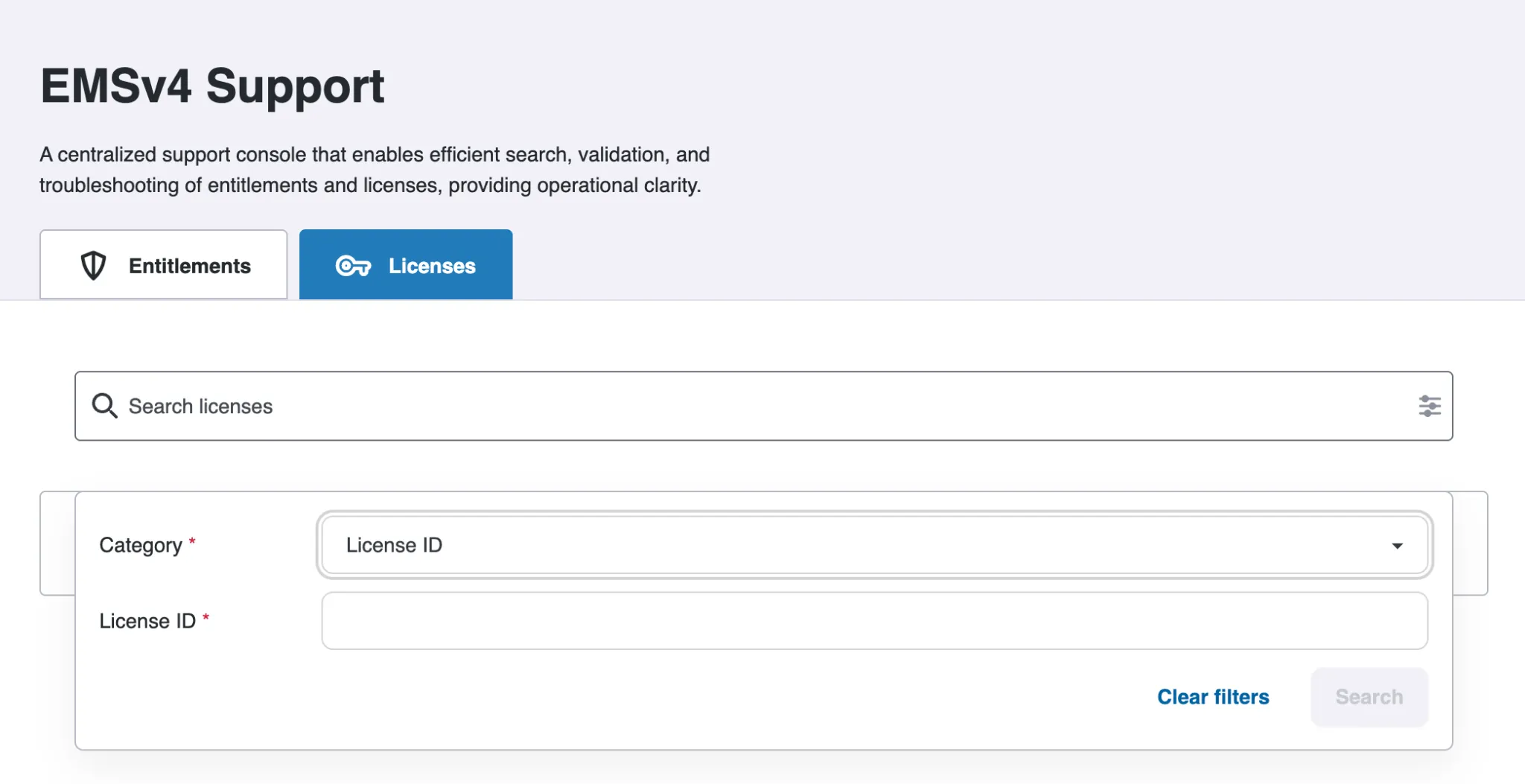Click the Clear filters link
The height and width of the screenshot is (784, 1525).
click(1213, 697)
